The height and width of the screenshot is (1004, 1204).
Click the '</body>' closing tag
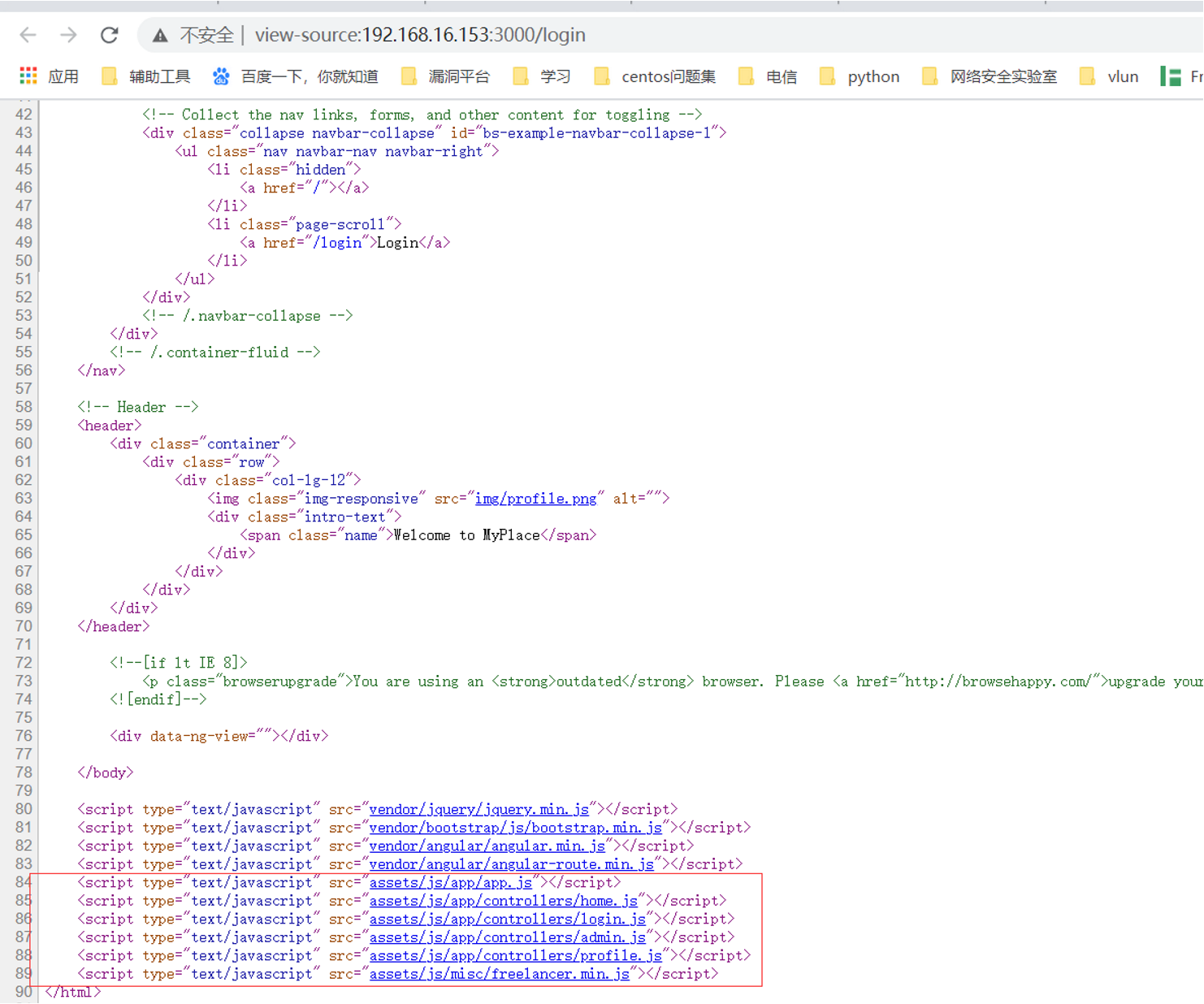coord(106,772)
